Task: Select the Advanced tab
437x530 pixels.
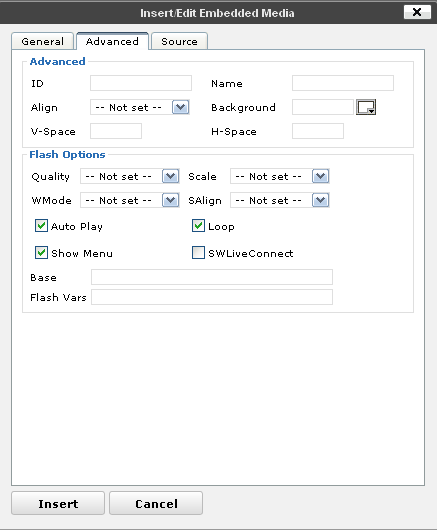Action: coord(112,41)
